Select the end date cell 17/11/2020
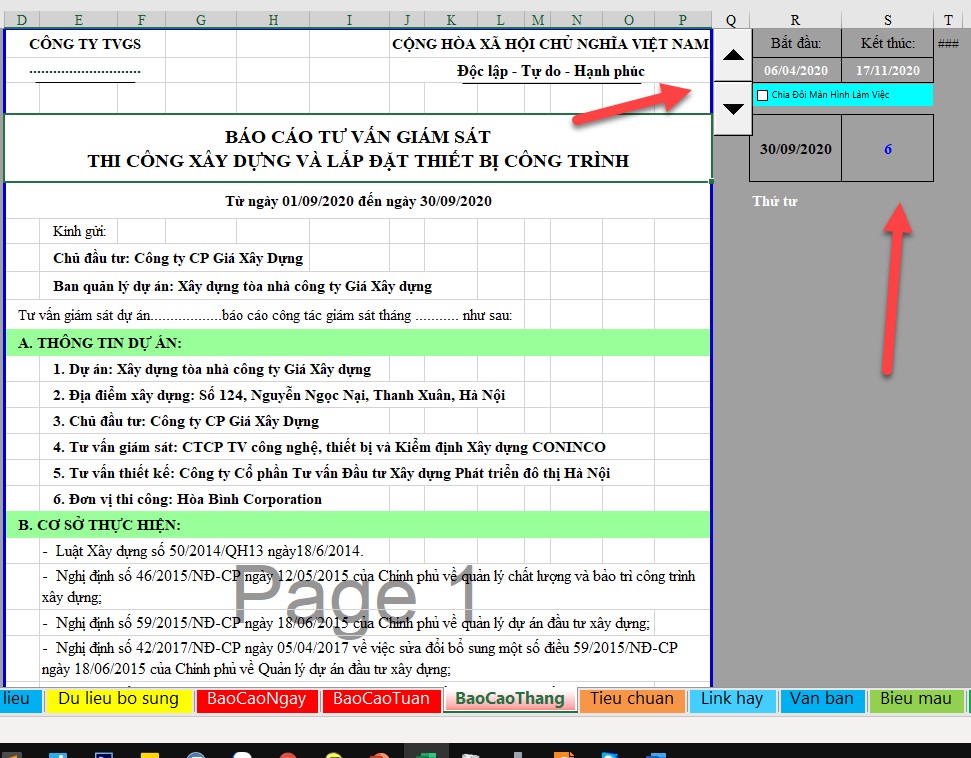This screenshot has height=758, width=971. click(887, 71)
